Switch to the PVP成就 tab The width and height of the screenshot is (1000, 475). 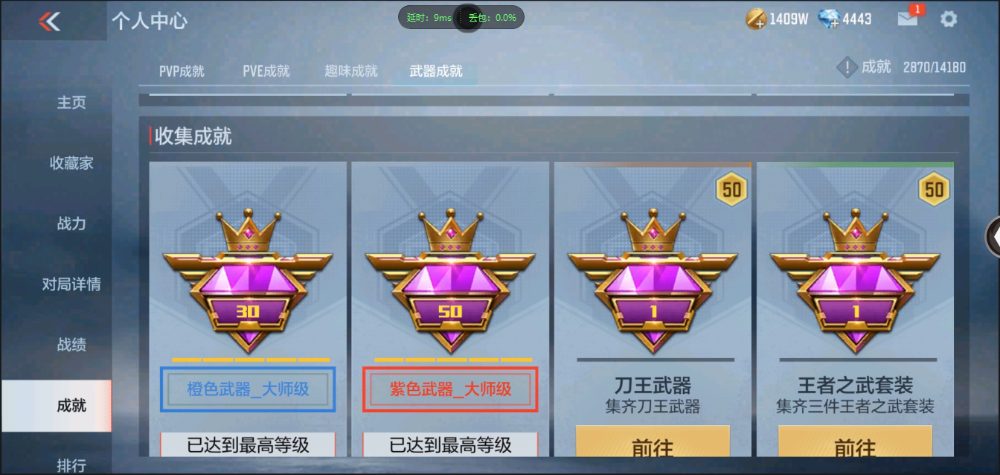[182, 71]
